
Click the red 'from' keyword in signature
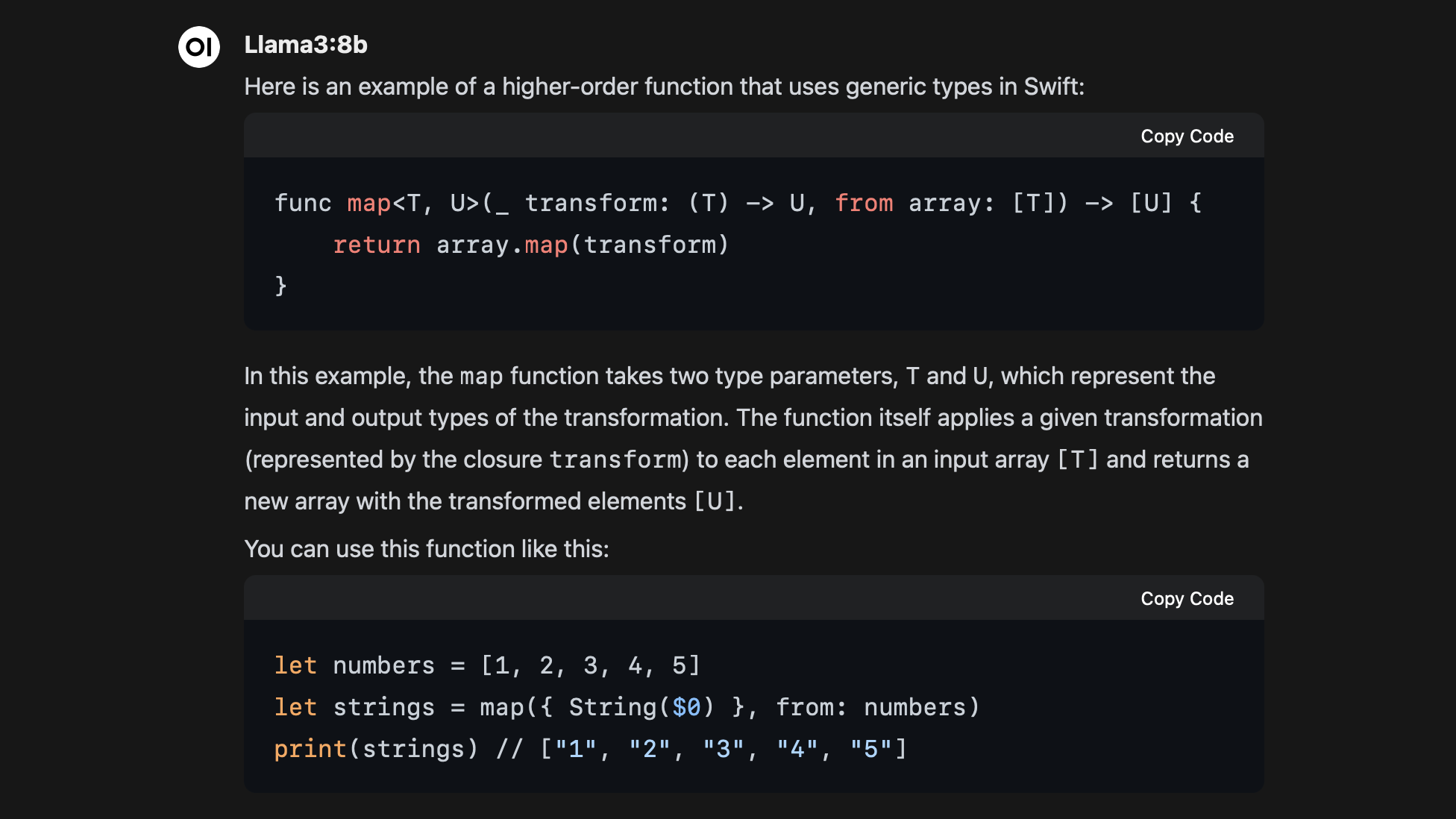coord(863,203)
